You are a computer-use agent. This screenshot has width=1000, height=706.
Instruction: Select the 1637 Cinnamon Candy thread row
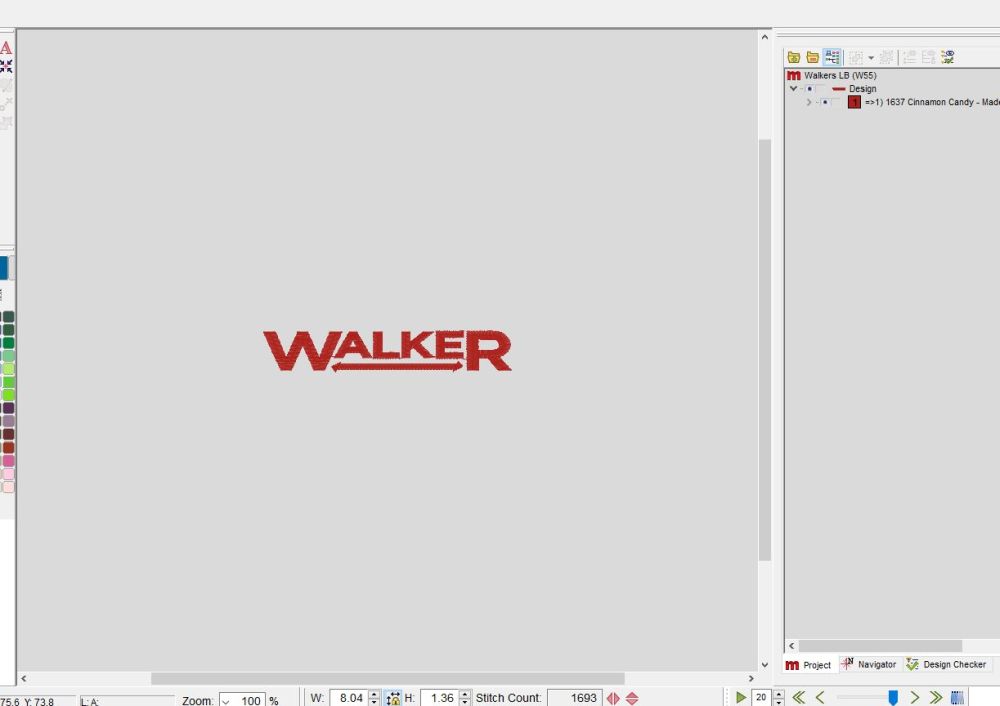coord(932,102)
